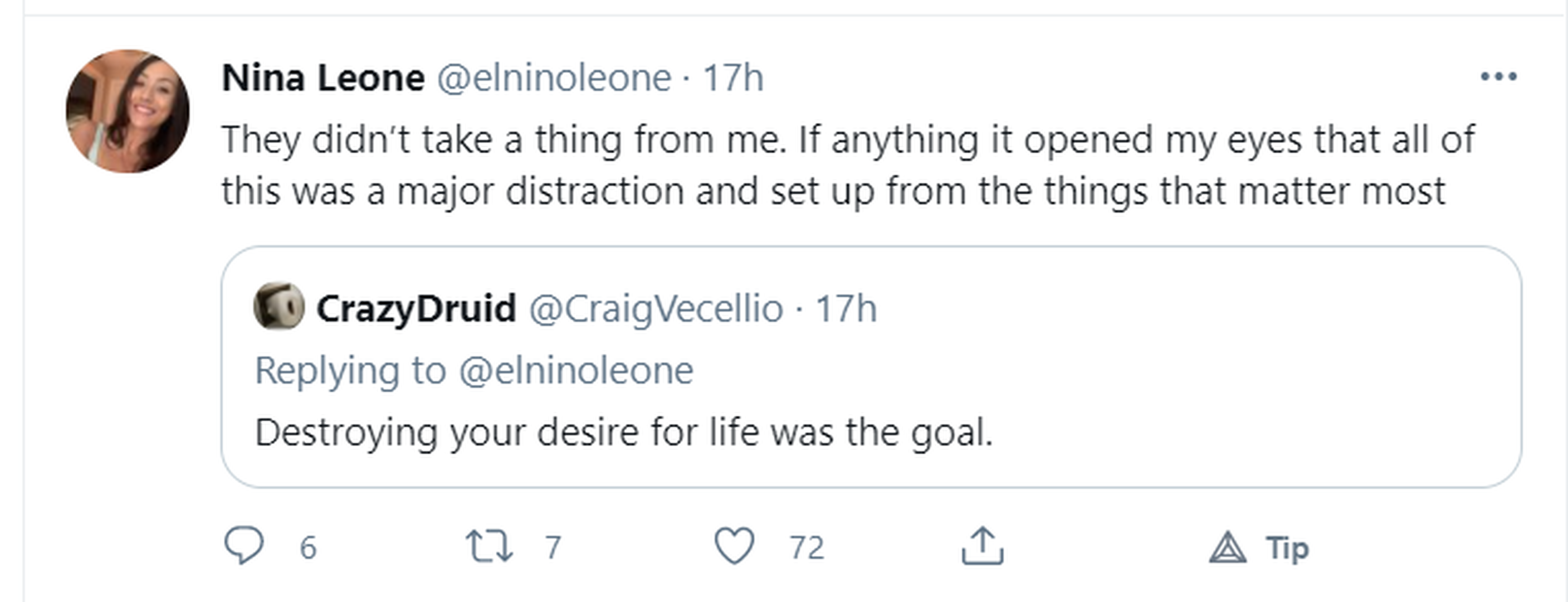Image resolution: width=1568 pixels, height=602 pixels.
Task: Click CrazyDruid's small avatar in quoted tweet
Action: coord(279,306)
